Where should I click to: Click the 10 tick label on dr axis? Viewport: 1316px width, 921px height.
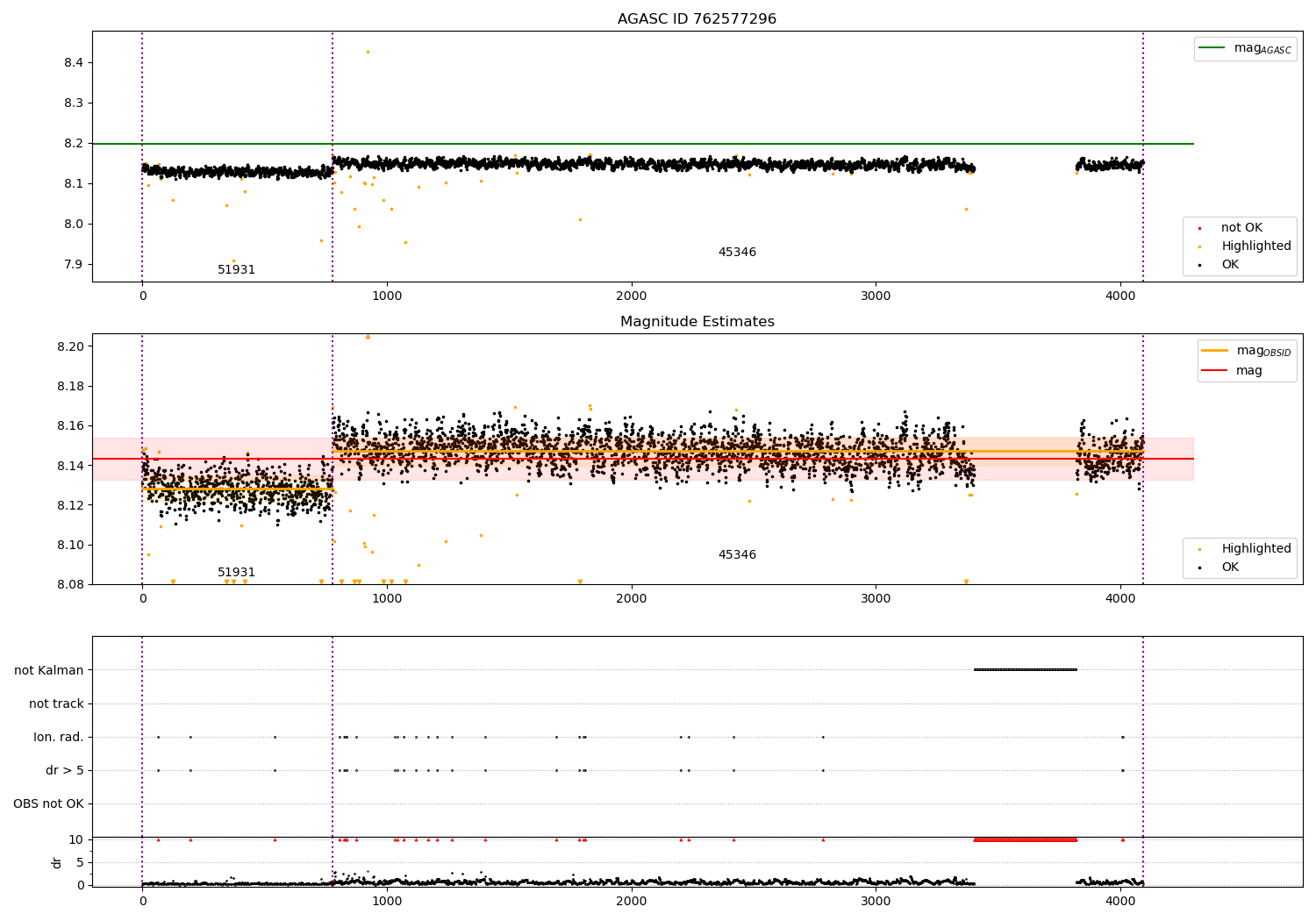coord(76,839)
